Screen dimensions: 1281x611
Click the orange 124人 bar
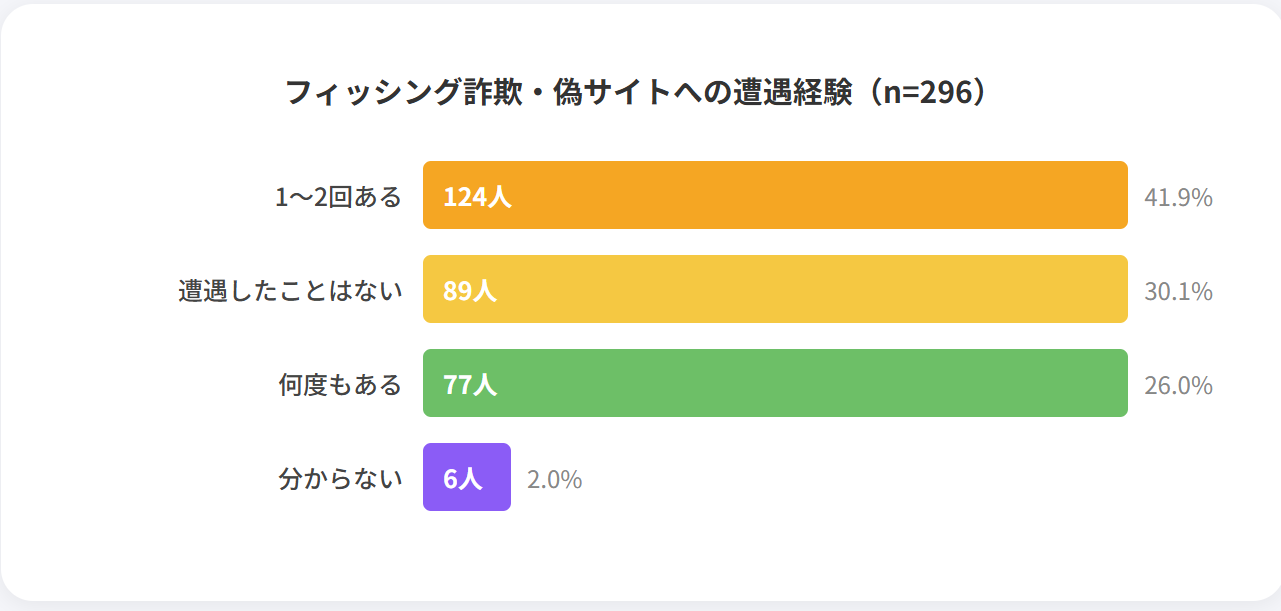coord(775,195)
